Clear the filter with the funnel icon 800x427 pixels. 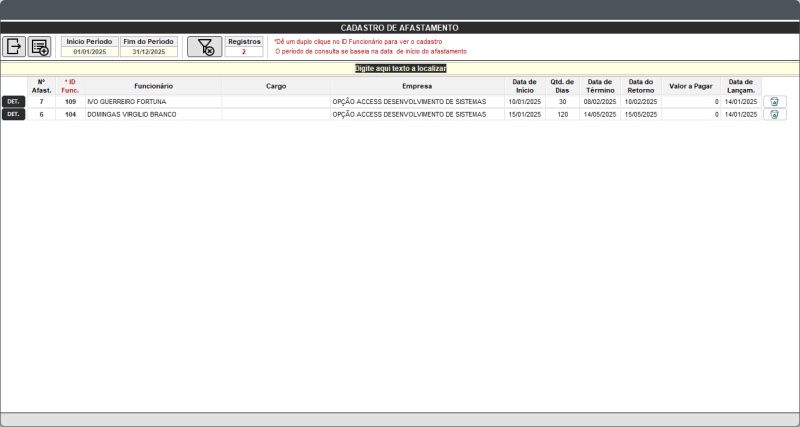click(204, 46)
